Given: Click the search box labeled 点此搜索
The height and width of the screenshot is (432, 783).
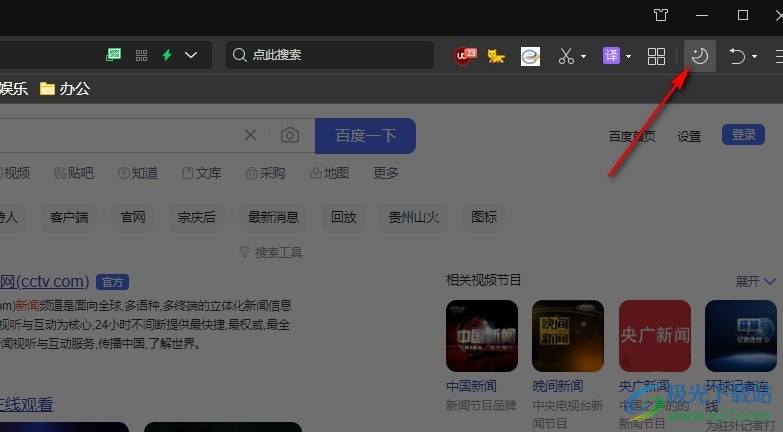Looking at the screenshot, I should click(x=330, y=55).
